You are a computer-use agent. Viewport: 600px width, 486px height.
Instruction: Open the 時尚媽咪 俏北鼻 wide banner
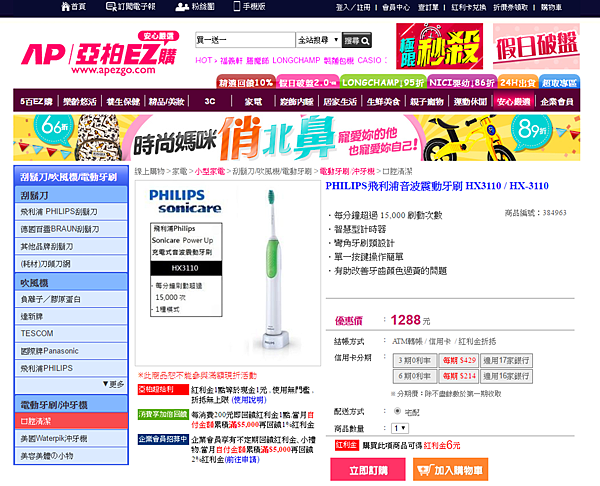point(297,138)
